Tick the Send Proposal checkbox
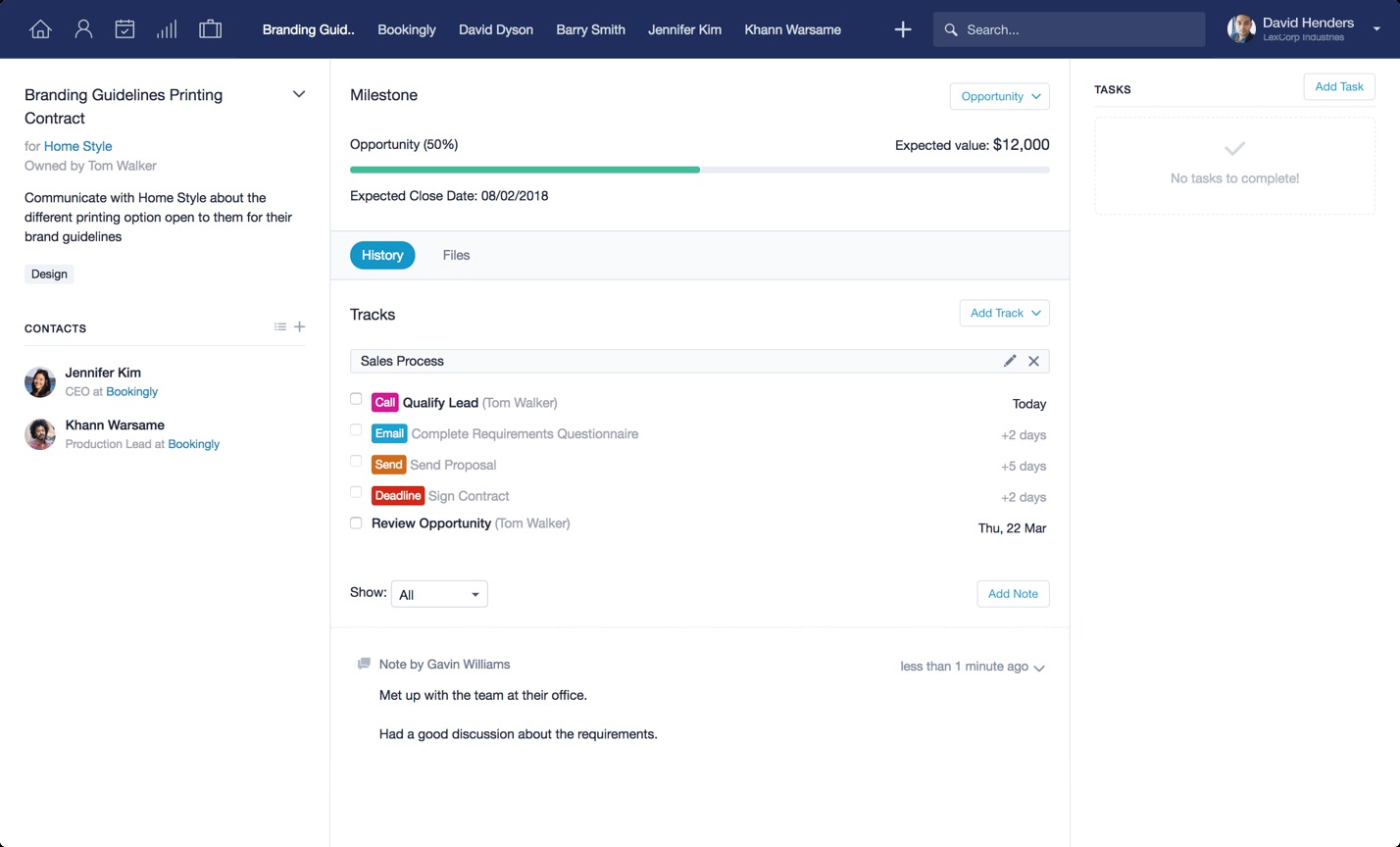Screen dimensions: 1400x847 [x=356, y=461]
